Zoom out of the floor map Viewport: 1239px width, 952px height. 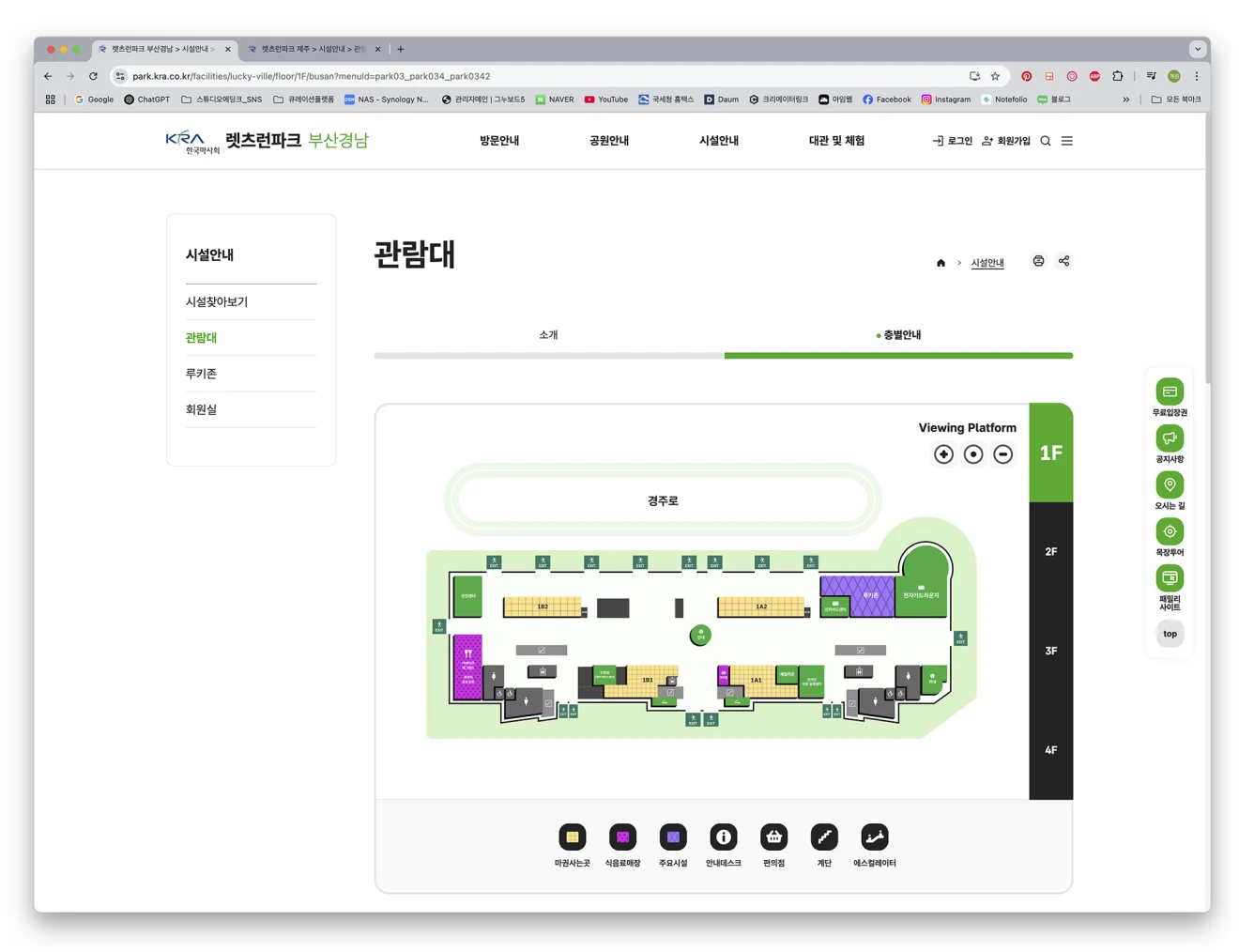(1002, 454)
